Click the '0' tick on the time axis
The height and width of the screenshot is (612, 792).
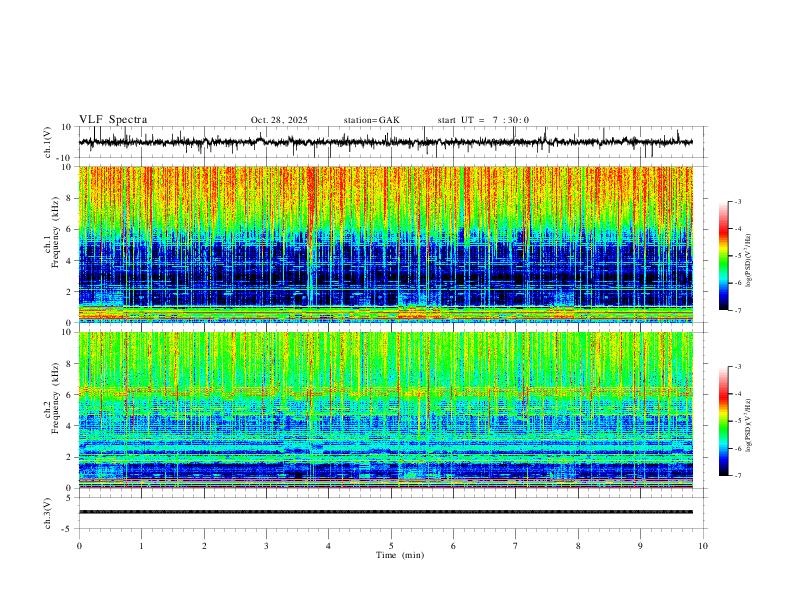[79, 546]
